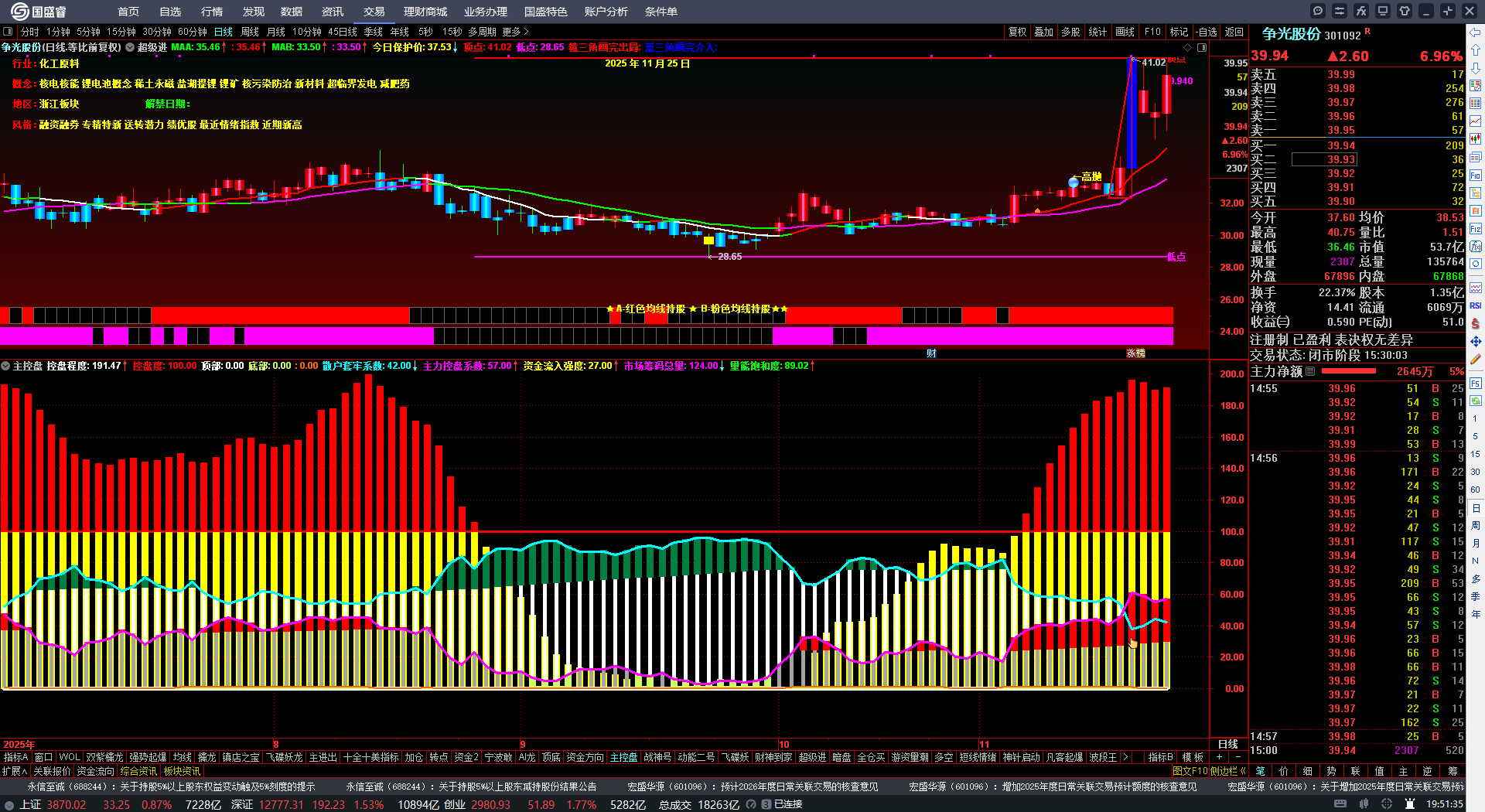Click the diamond icon near chart top right
1485x812 pixels.
point(1188,47)
